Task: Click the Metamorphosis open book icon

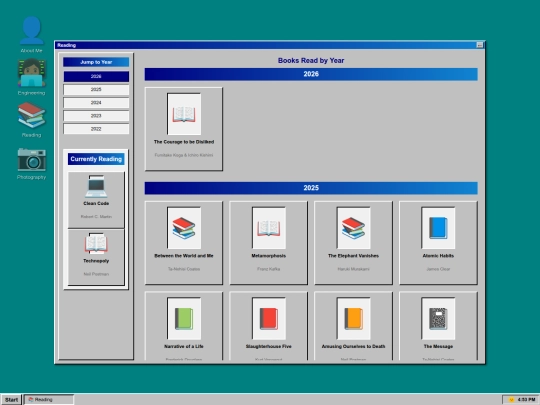Action: [269, 228]
